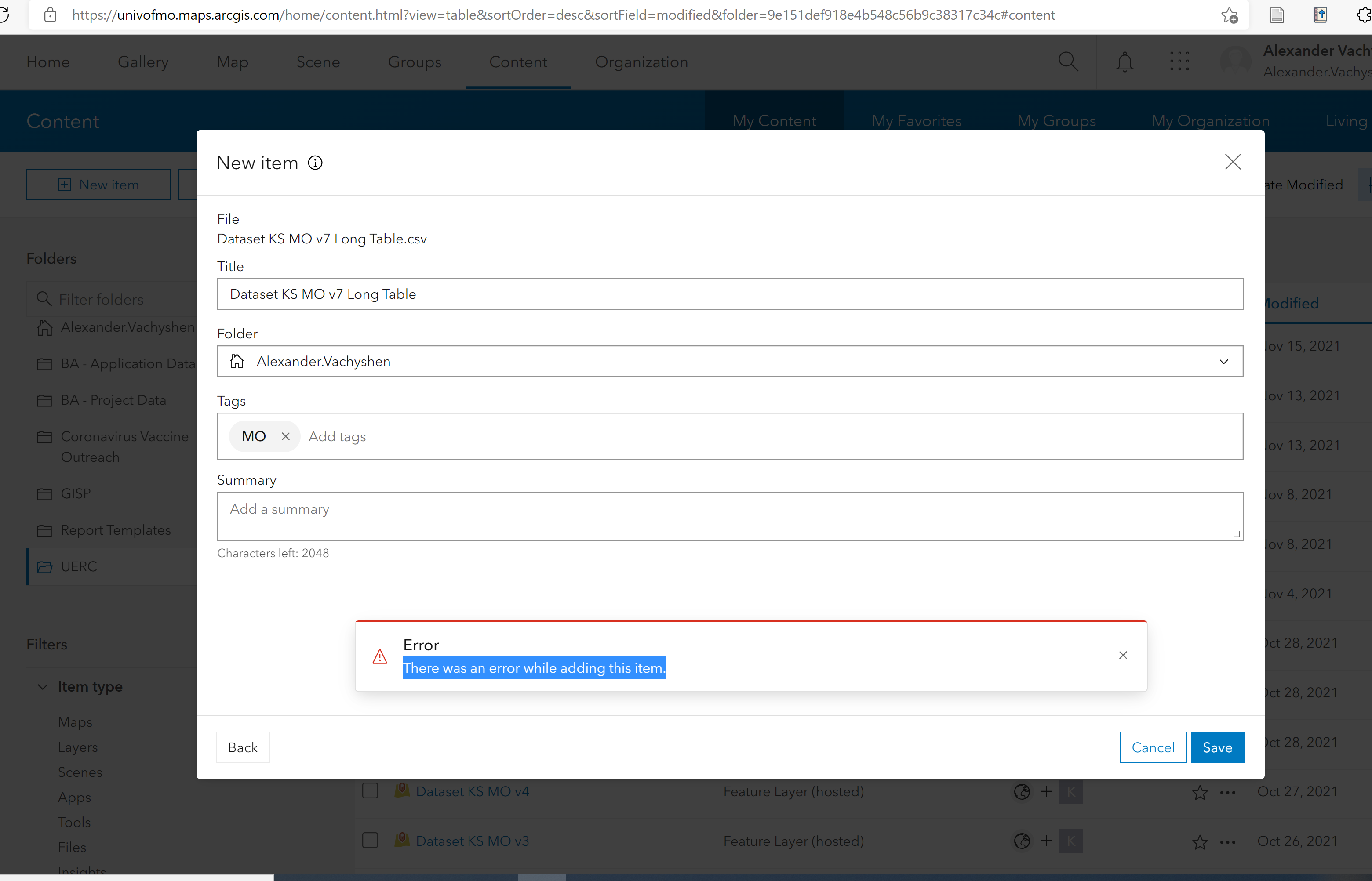Favorite Dataset KS MO v4 with star
The height and width of the screenshot is (881, 1372).
coord(1200,792)
